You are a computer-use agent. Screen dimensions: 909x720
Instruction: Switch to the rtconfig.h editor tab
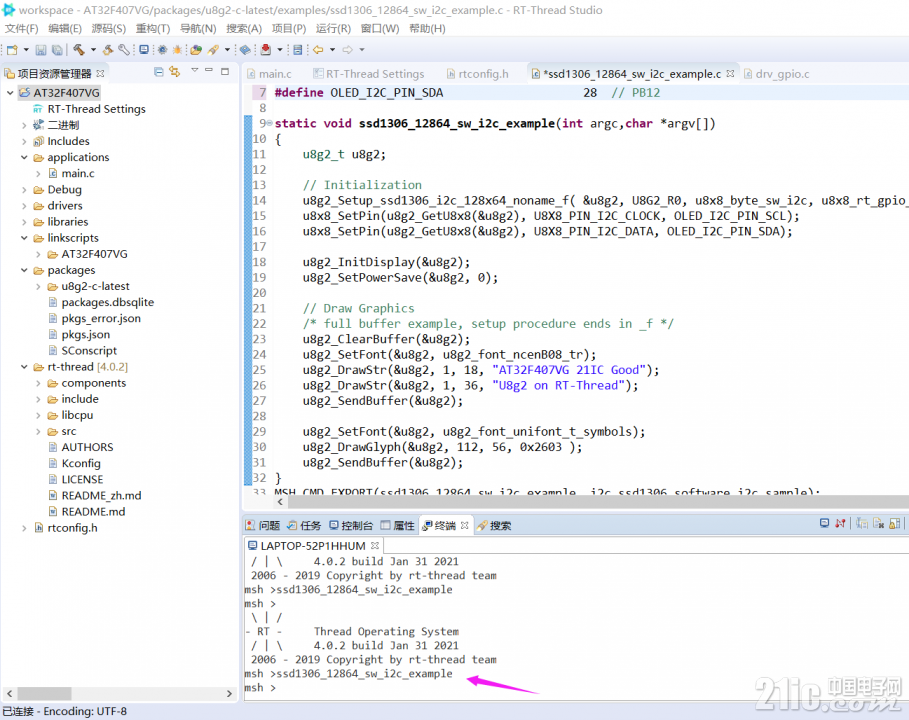tap(478, 74)
